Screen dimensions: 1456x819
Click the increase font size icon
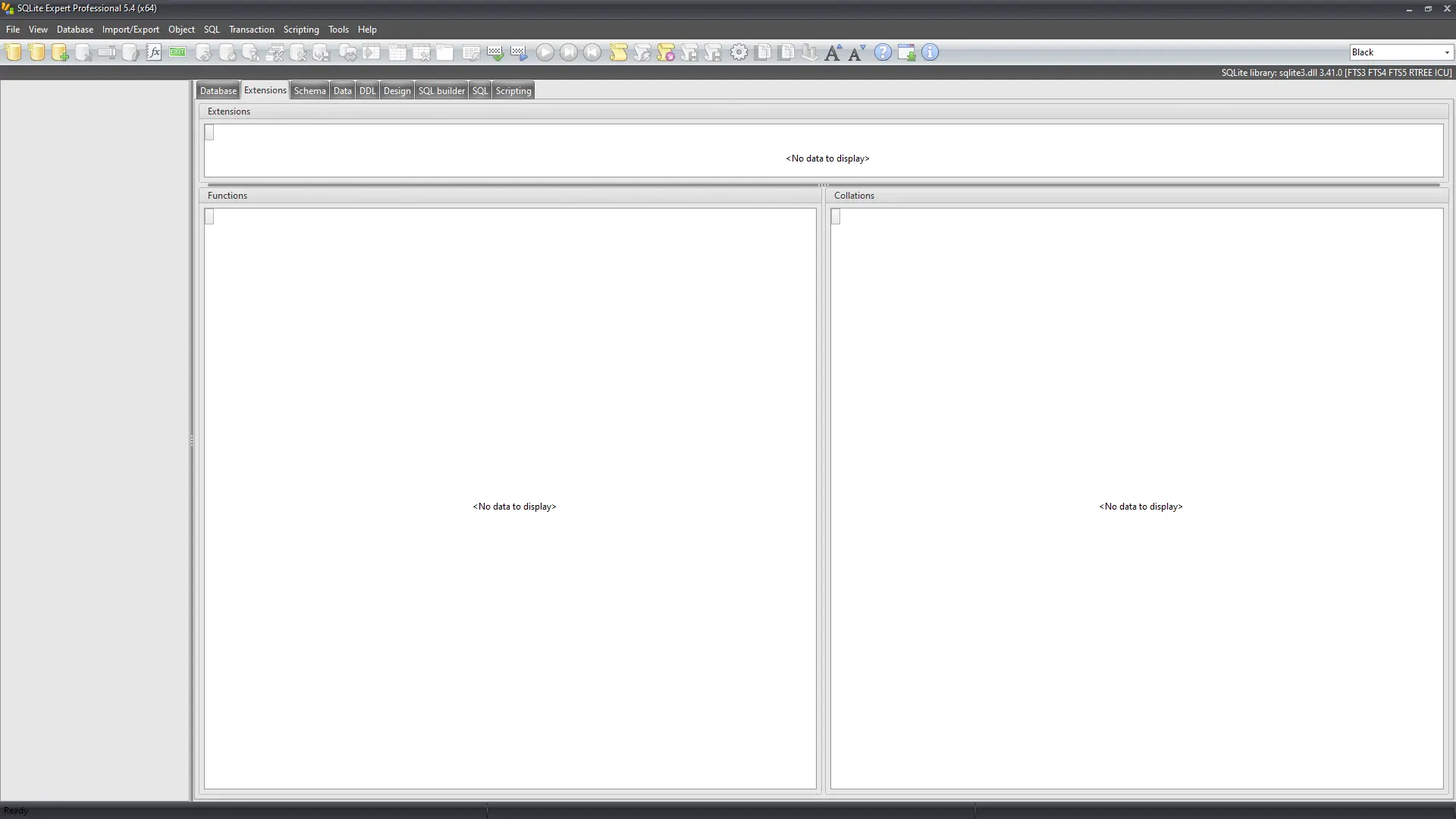833,52
